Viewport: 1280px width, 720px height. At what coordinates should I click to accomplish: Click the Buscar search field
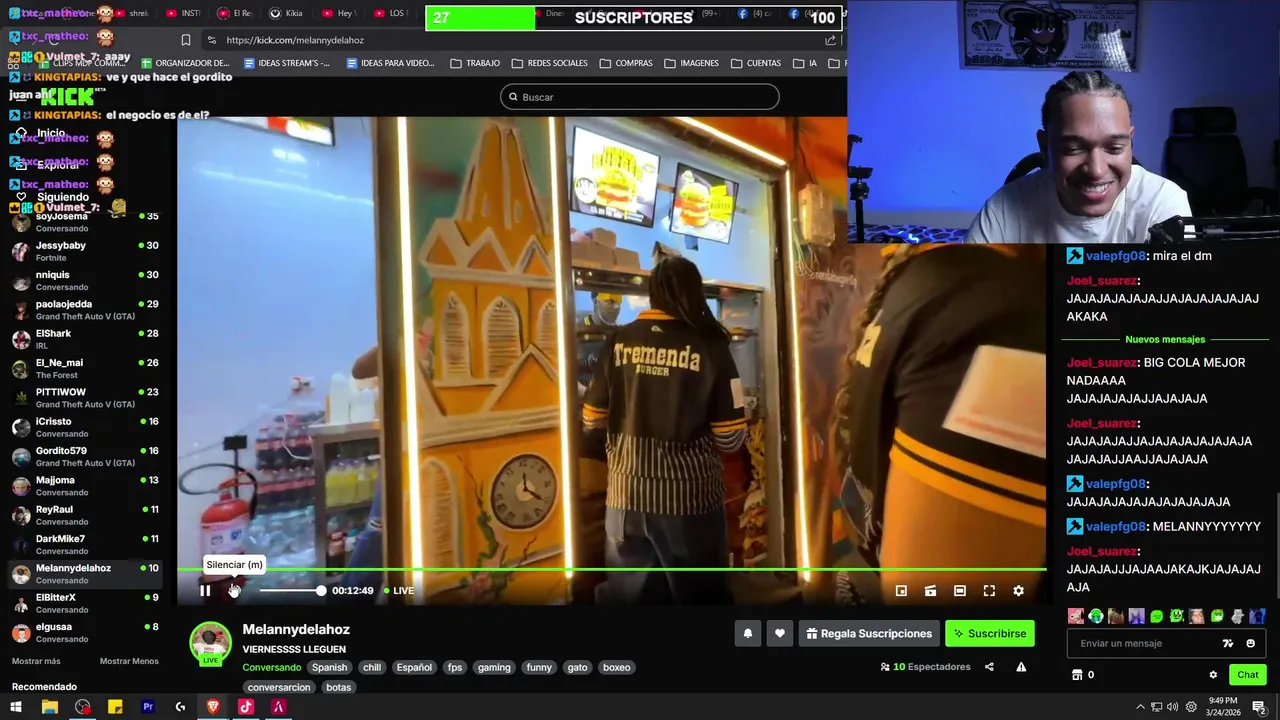point(640,97)
